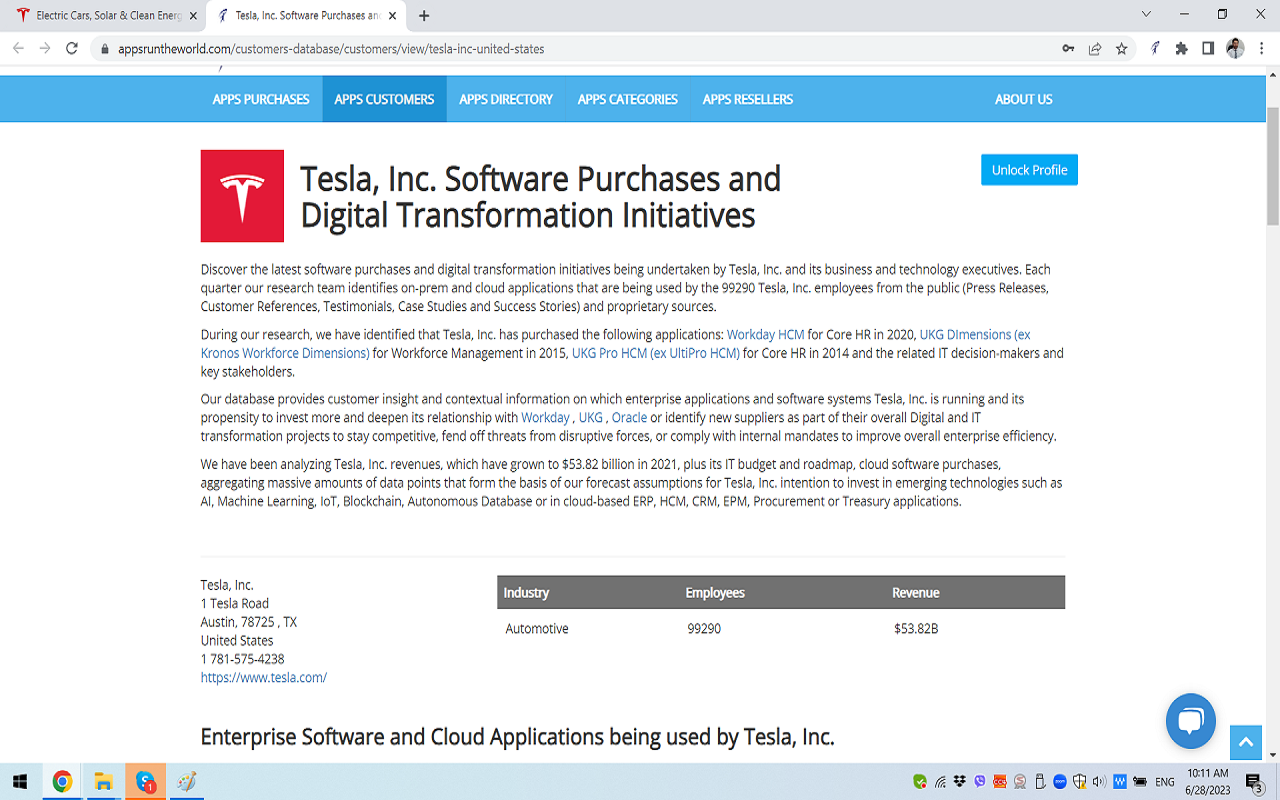The image size is (1280, 800).
Task: Click the padlock site info icon
Action: (x=104, y=48)
